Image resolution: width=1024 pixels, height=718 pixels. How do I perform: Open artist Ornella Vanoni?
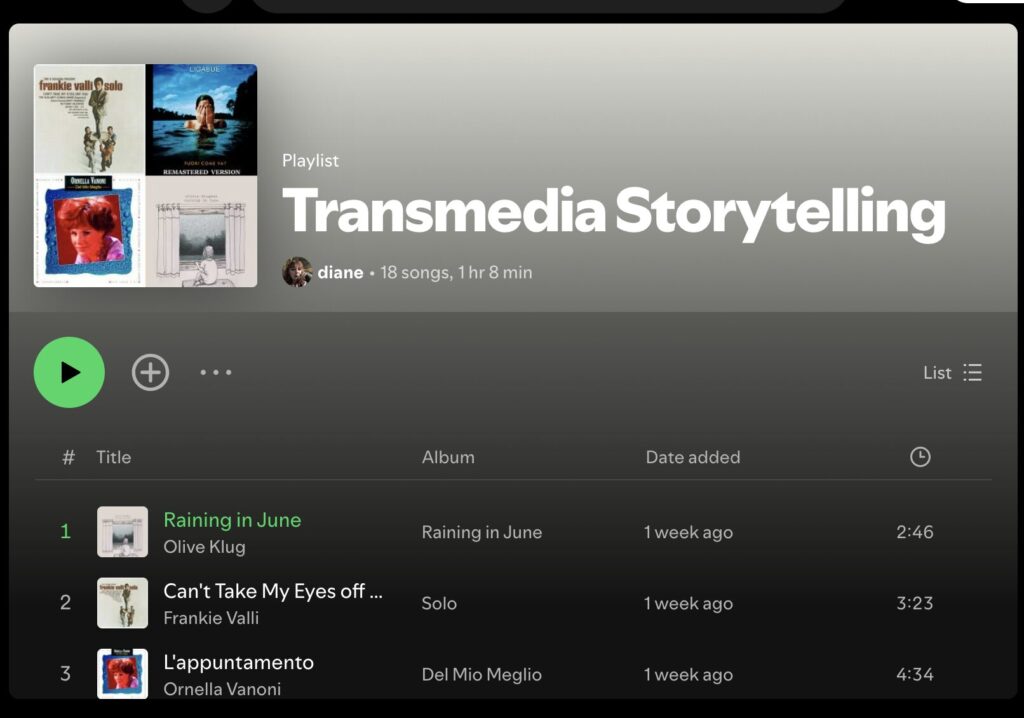tap(222, 689)
